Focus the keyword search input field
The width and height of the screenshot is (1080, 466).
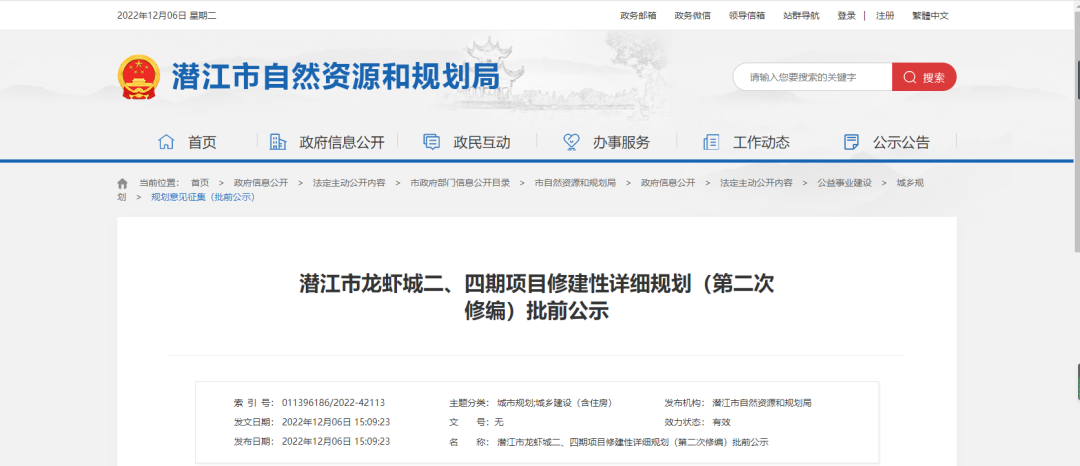812,77
